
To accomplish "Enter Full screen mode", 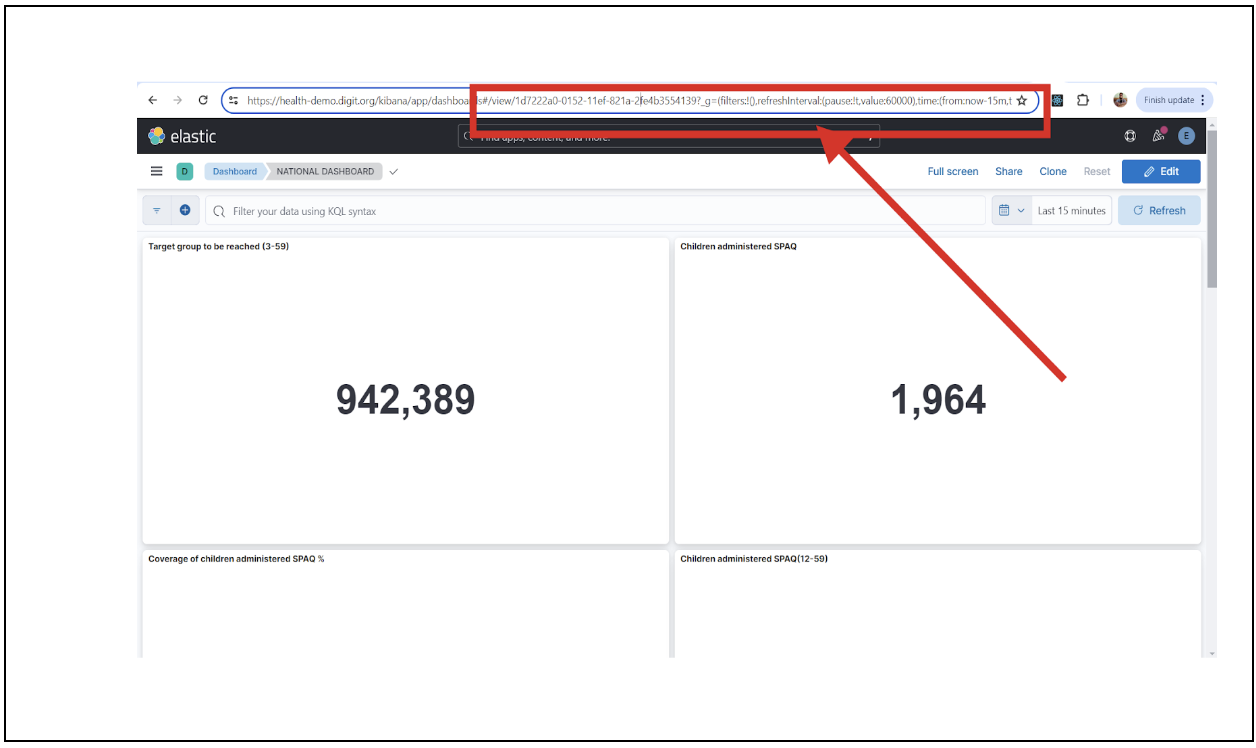I will pos(953,171).
